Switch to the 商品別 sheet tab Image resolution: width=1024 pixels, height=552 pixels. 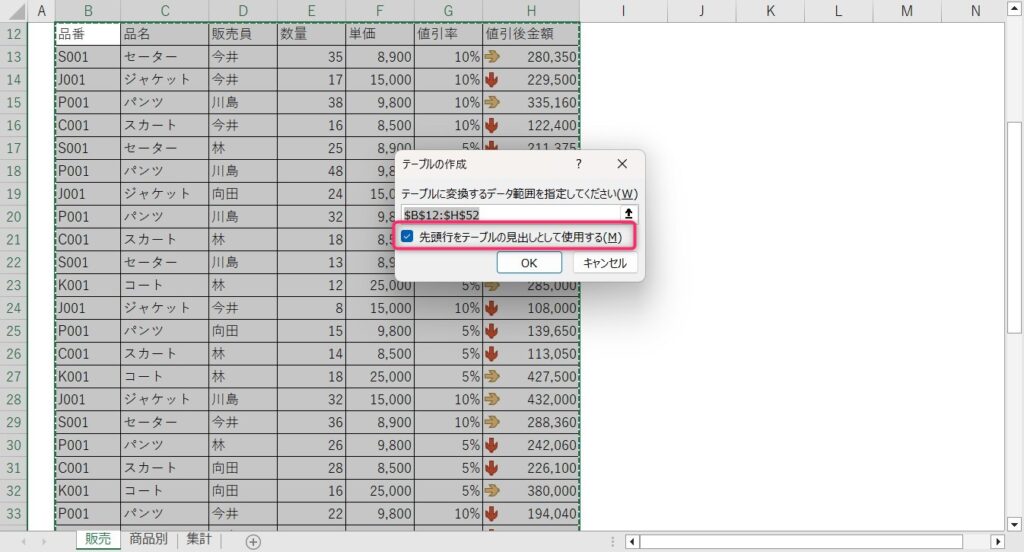coord(149,540)
